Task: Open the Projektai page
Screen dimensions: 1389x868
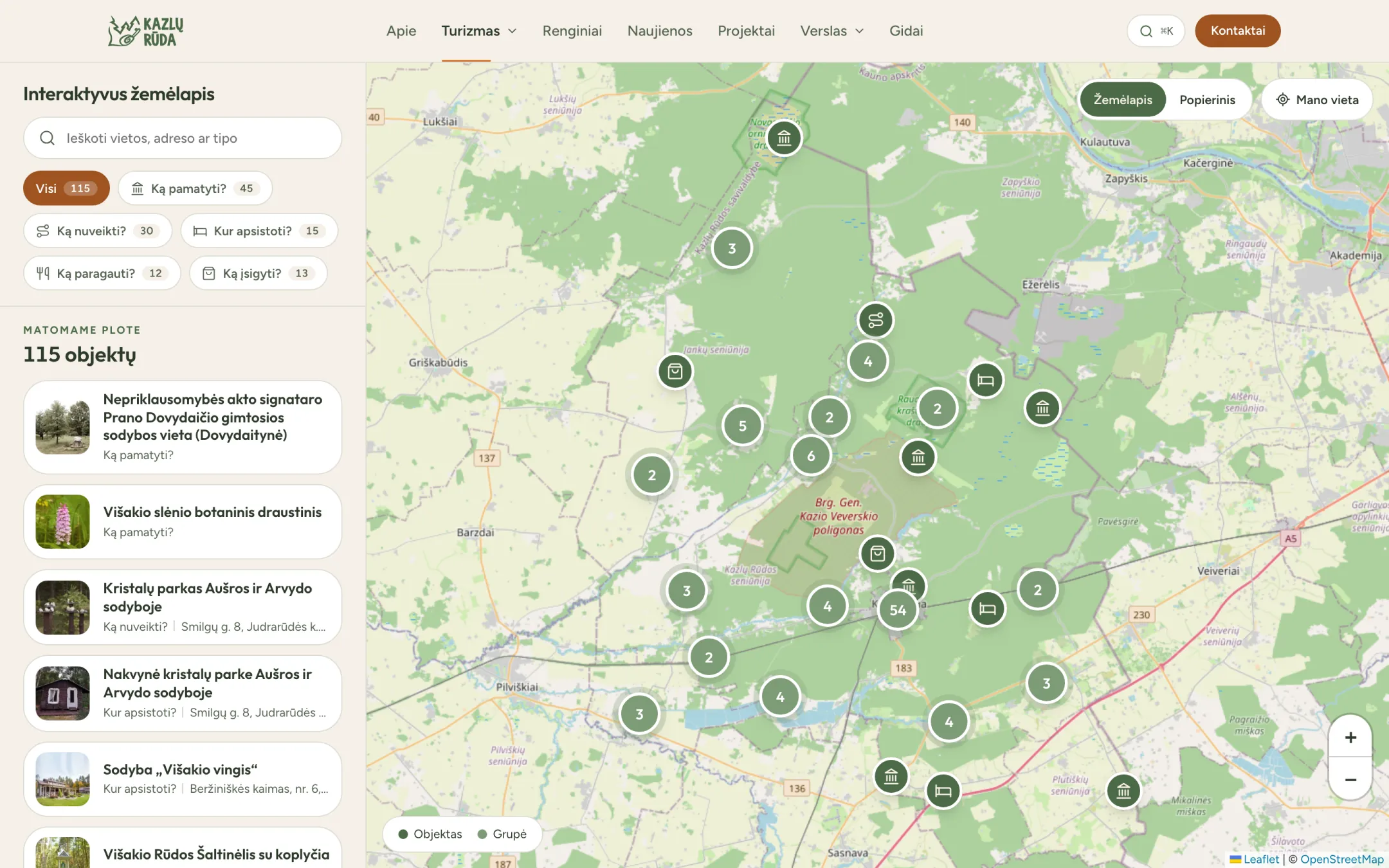Action: coord(746,31)
